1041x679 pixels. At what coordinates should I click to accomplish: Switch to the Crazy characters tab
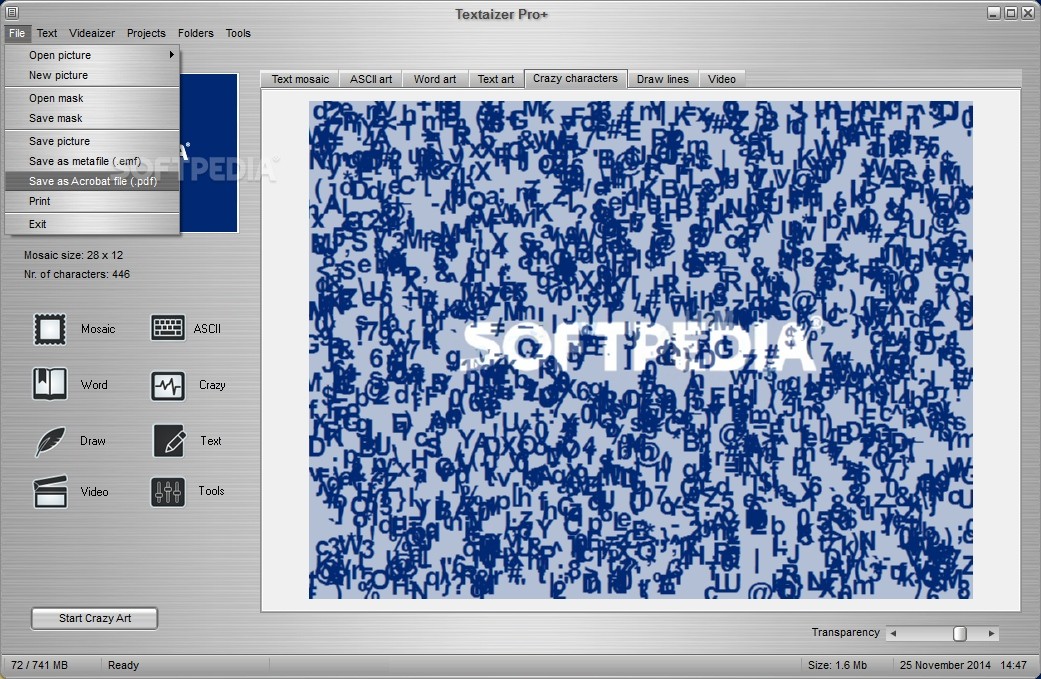(575, 78)
